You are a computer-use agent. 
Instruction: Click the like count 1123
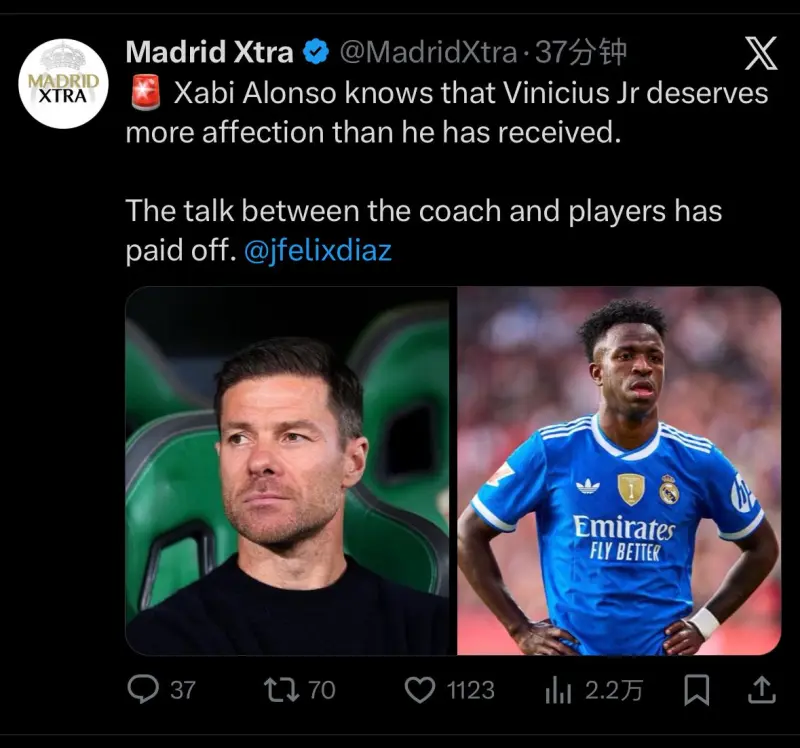(x=470, y=690)
